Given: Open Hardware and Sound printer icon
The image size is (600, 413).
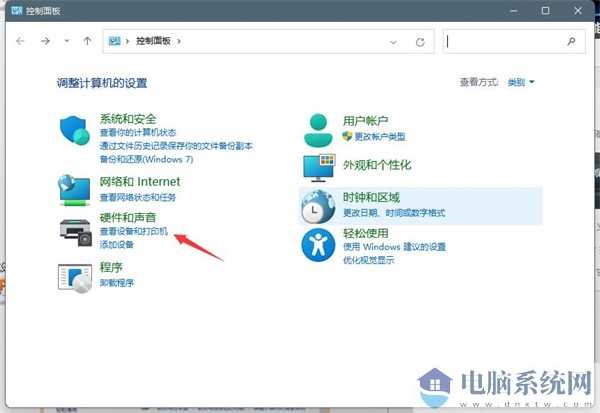Looking at the screenshot, I should [76, 232].
